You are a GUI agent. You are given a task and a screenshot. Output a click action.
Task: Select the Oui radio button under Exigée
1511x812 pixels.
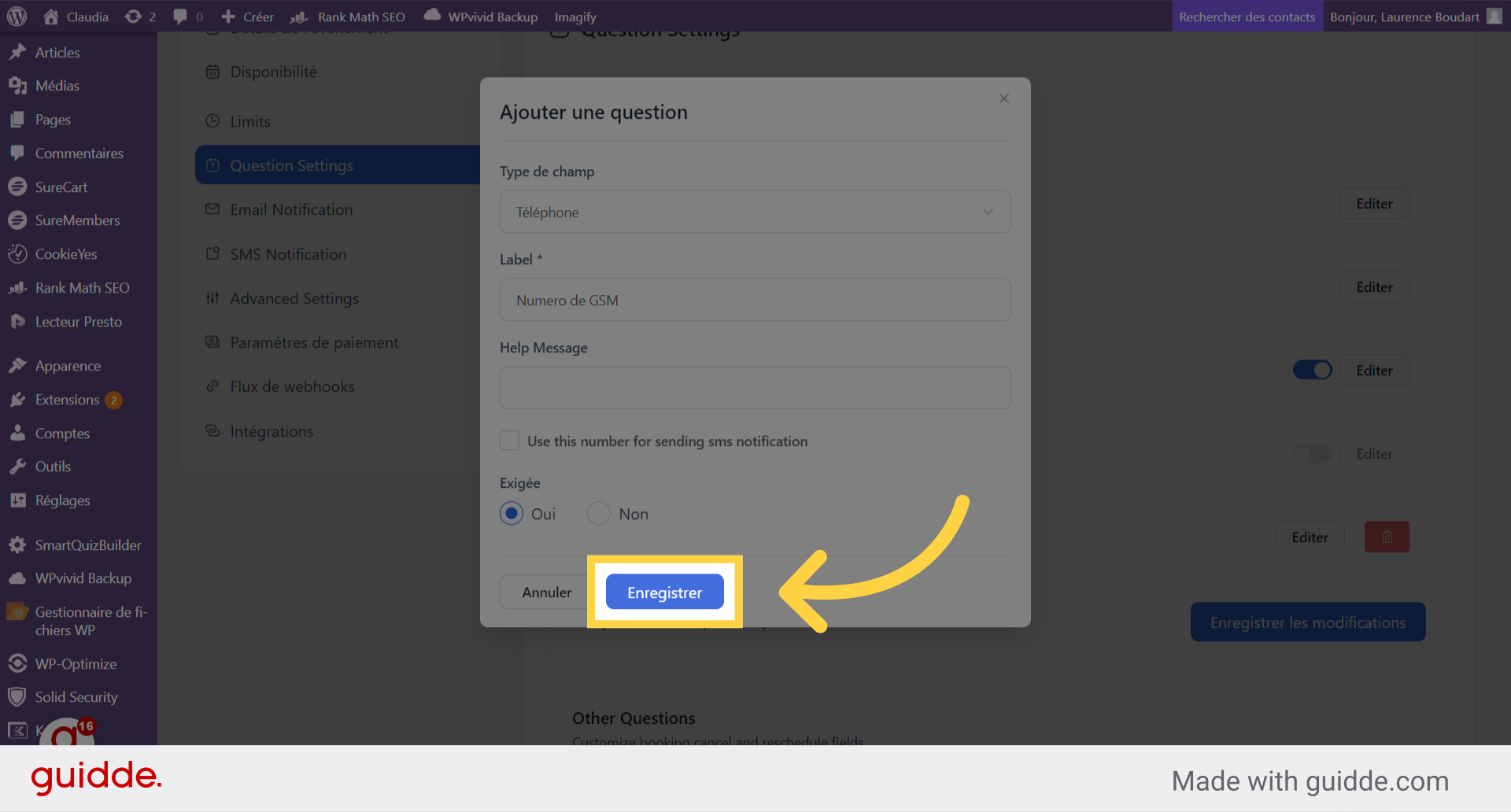(512, 514)
